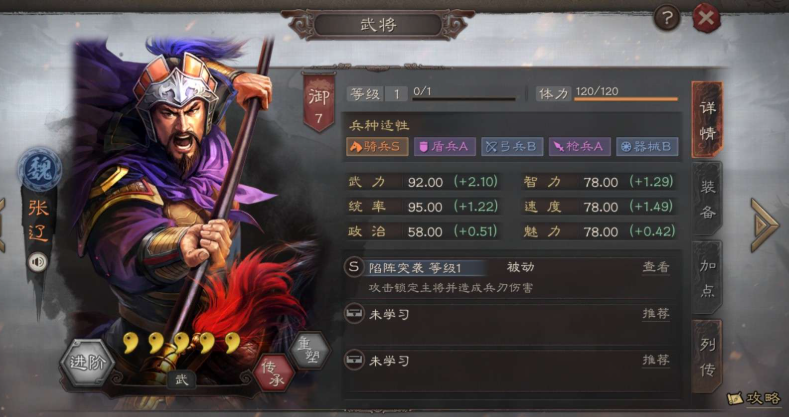
Task: Switch to the 装备 tab
Action: point(707,200)
